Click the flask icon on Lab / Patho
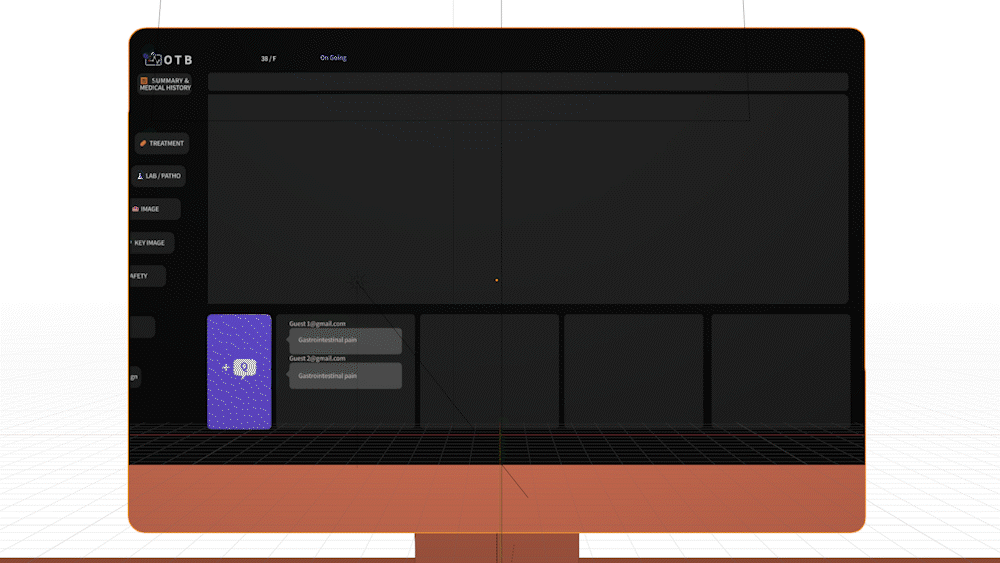 pyautogui.click(x=140, y=176)
